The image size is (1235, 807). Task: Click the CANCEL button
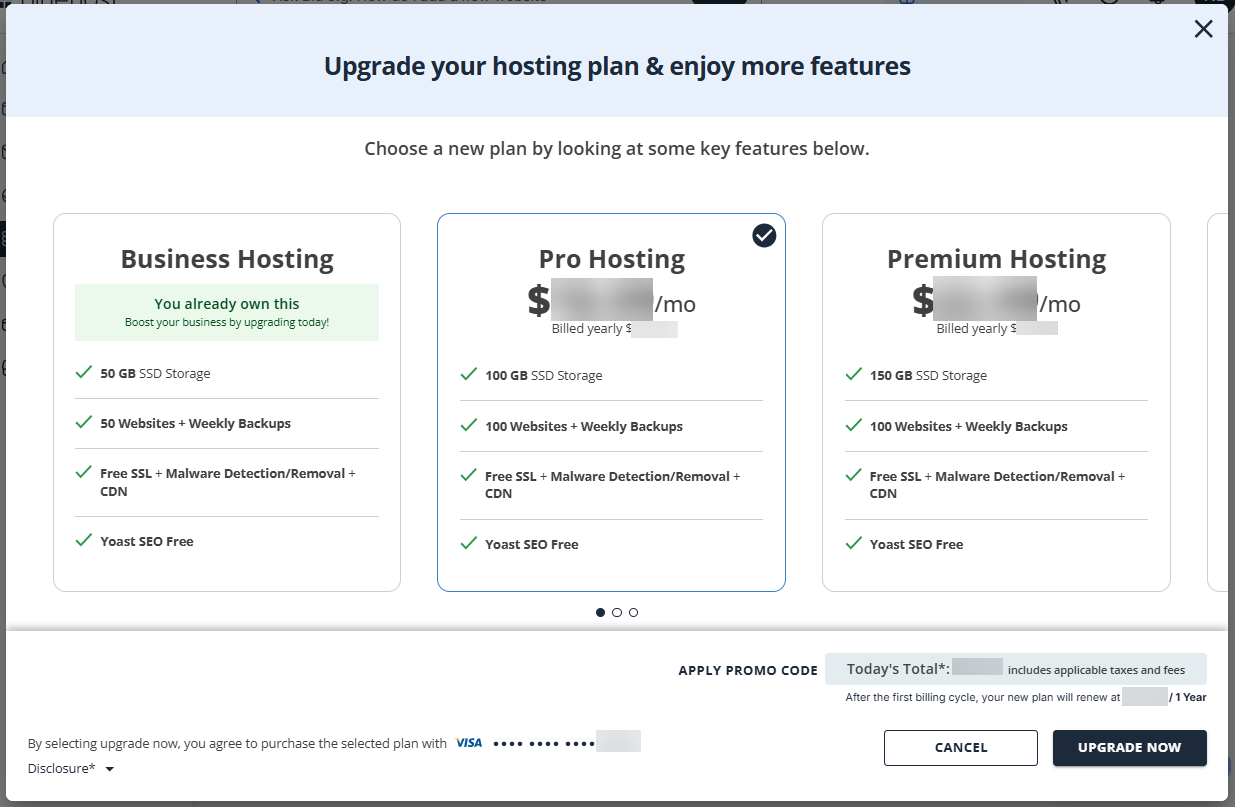960,747
